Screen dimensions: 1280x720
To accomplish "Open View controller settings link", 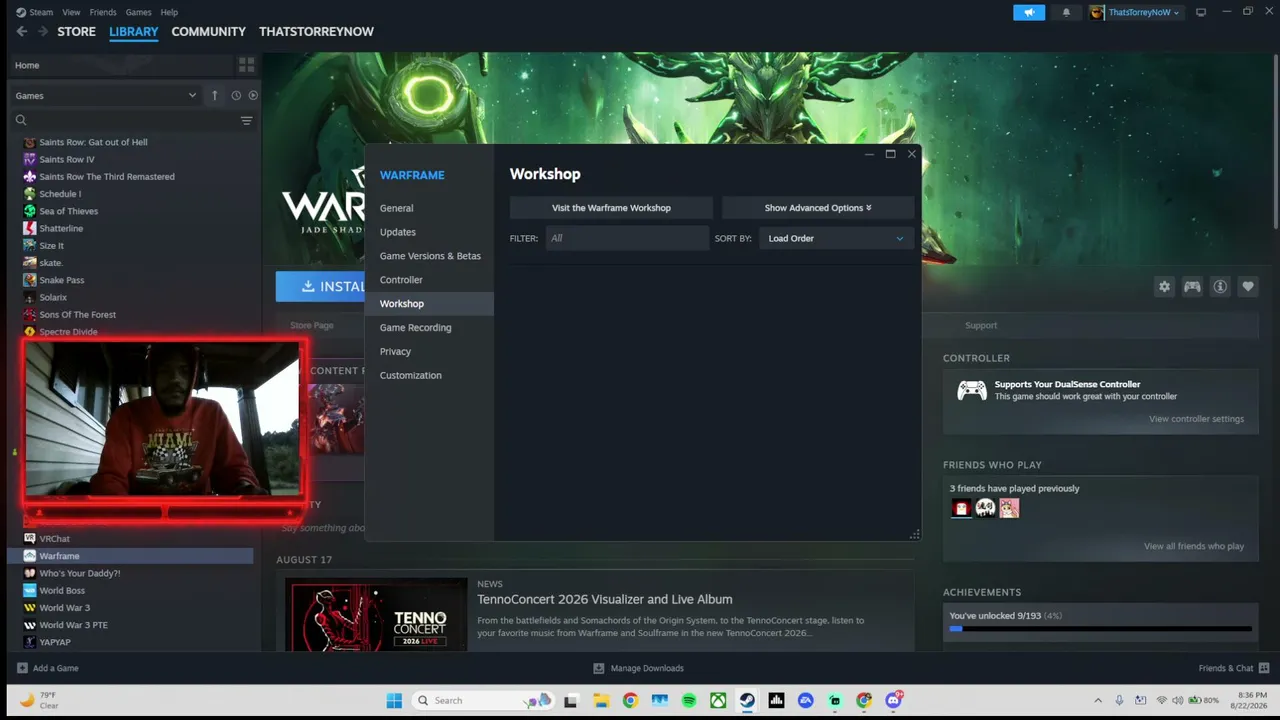I will coord(1196,419).
